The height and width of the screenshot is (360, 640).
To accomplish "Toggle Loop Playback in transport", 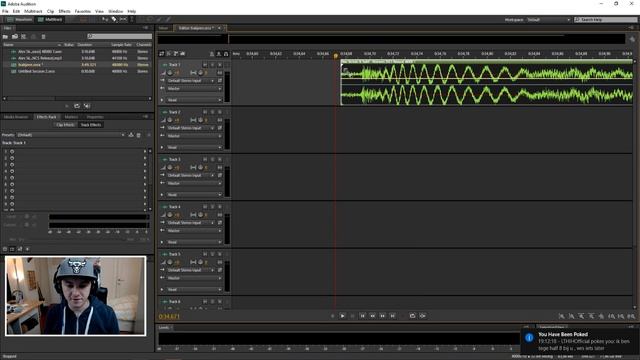I will pyautogui.click(x=412, y=316).
